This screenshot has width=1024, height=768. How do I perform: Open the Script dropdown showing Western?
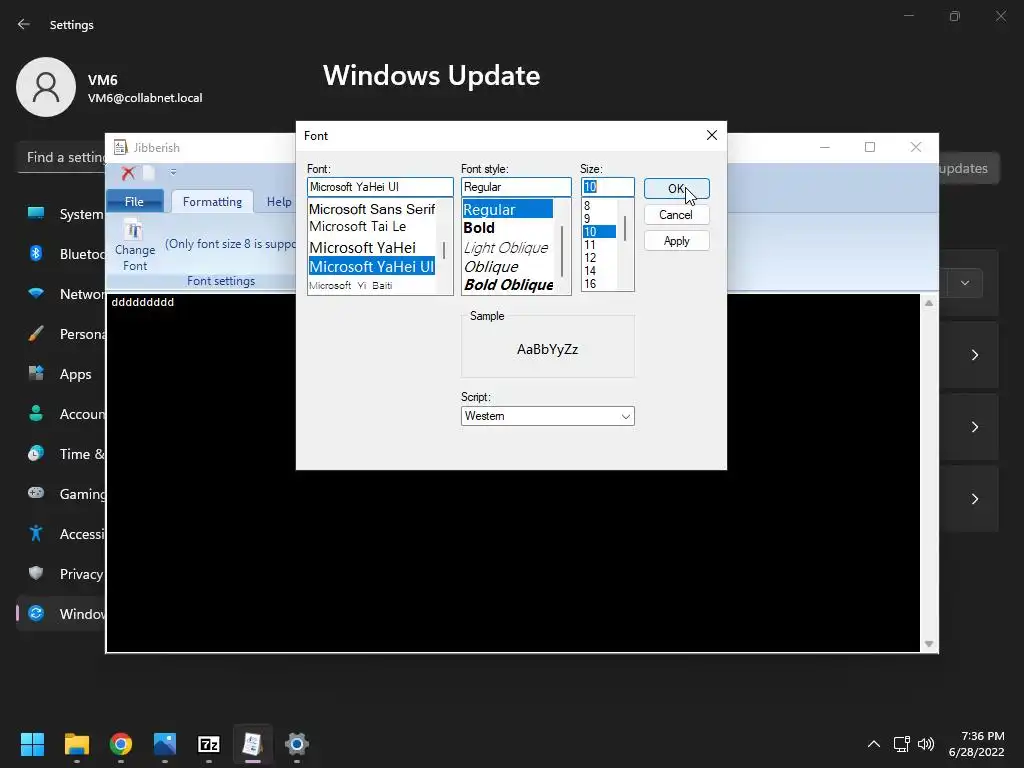(547, 416)
